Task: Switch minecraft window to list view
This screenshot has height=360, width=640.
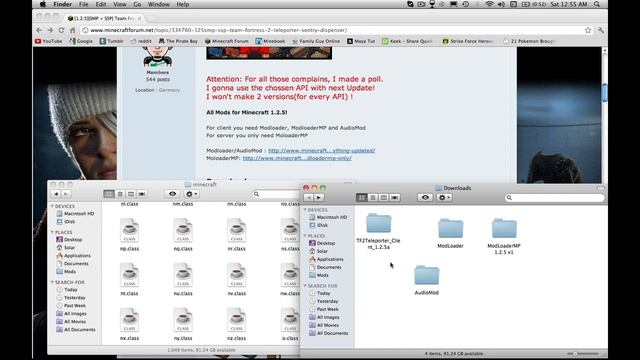Action: click(120, 194)
